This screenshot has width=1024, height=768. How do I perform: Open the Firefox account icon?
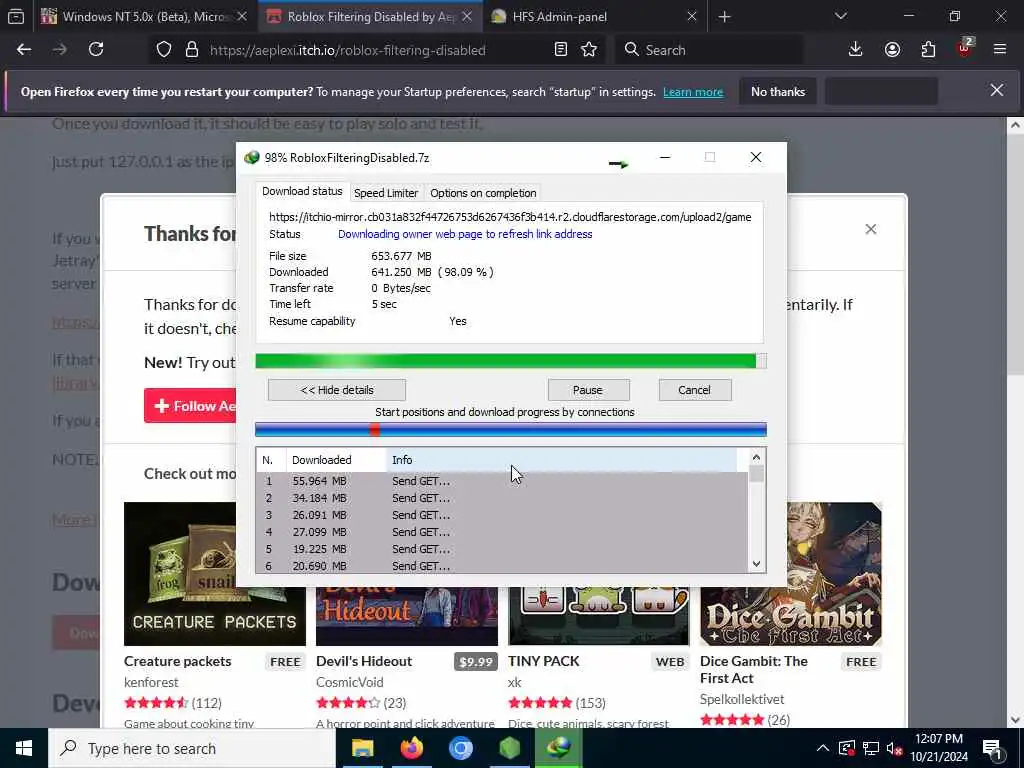point(892,50)
